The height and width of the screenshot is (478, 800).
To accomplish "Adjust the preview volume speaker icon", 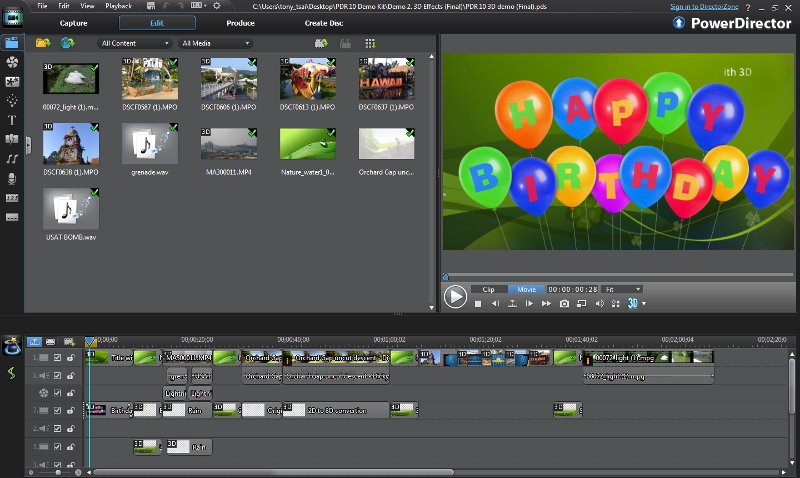I will coord(600,303).
